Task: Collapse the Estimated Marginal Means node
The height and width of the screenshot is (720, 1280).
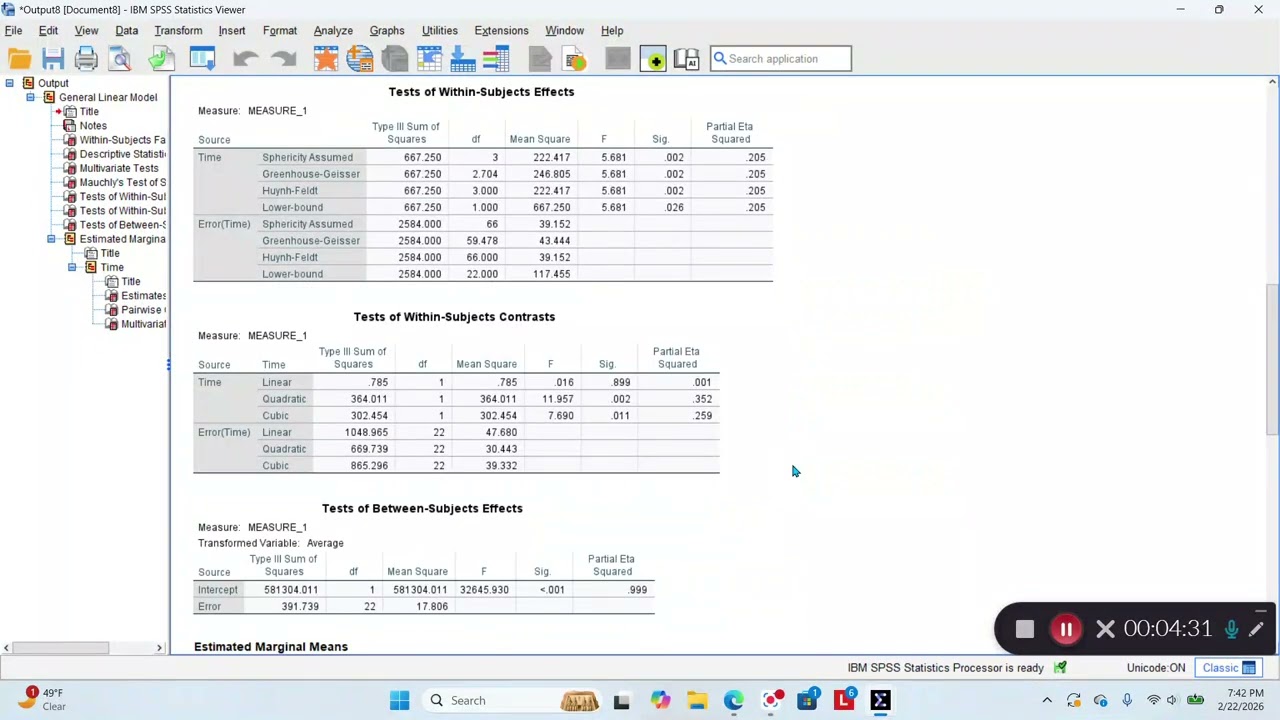Action: click(51, 239)
